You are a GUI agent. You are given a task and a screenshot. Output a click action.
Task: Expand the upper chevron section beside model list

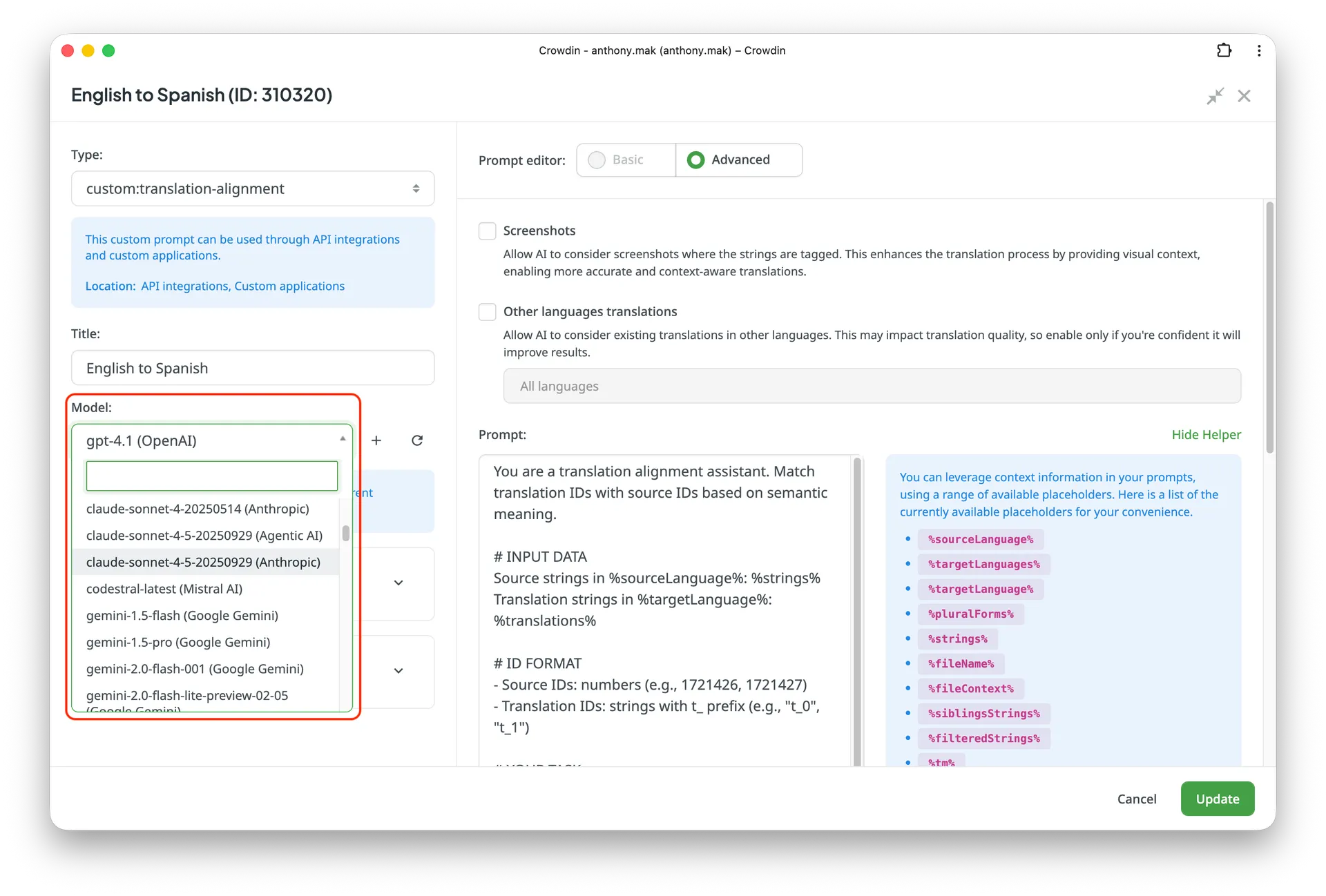(x=398, y=583)
